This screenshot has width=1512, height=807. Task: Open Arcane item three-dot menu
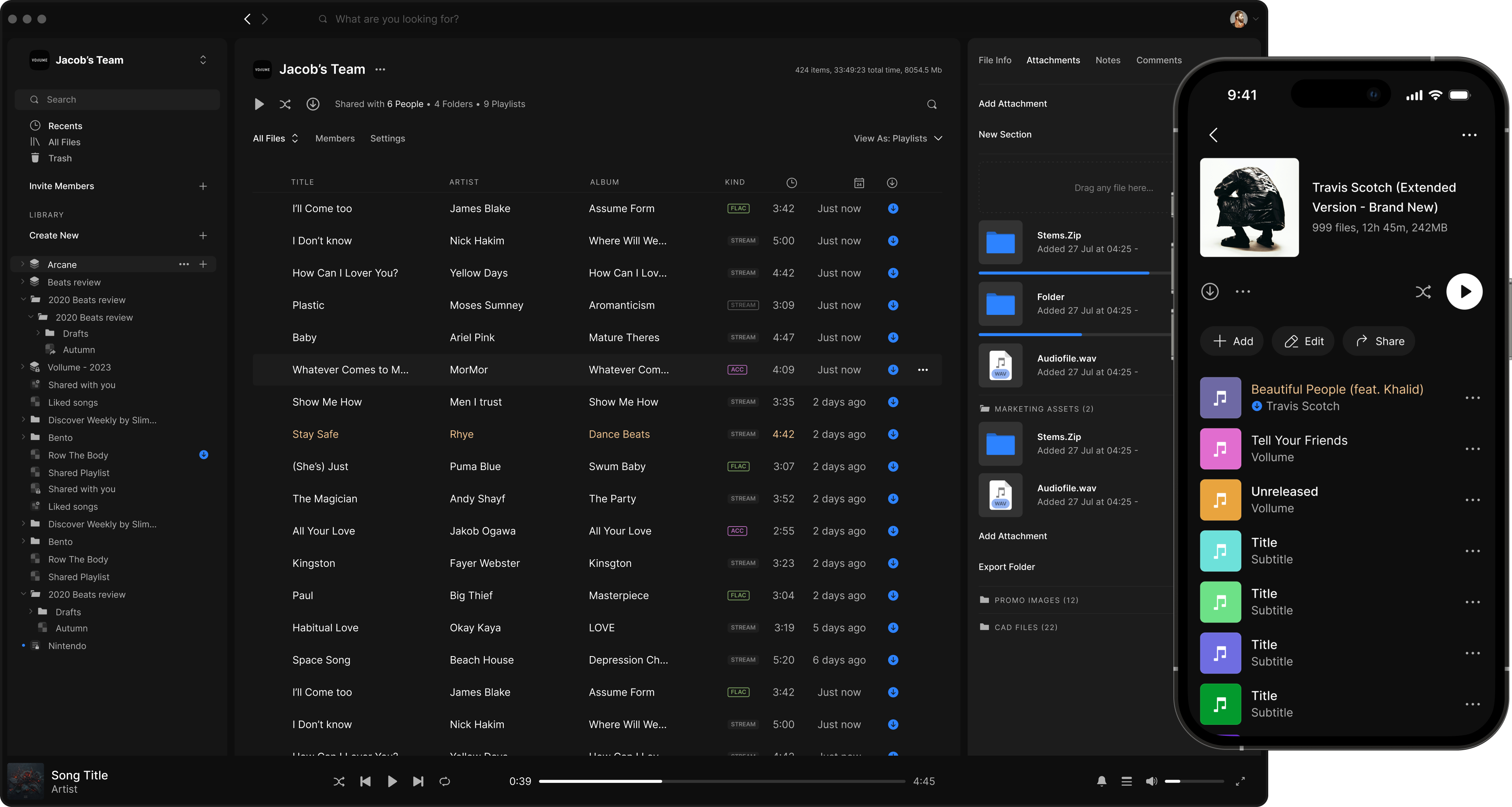click(x=184, y=264)
